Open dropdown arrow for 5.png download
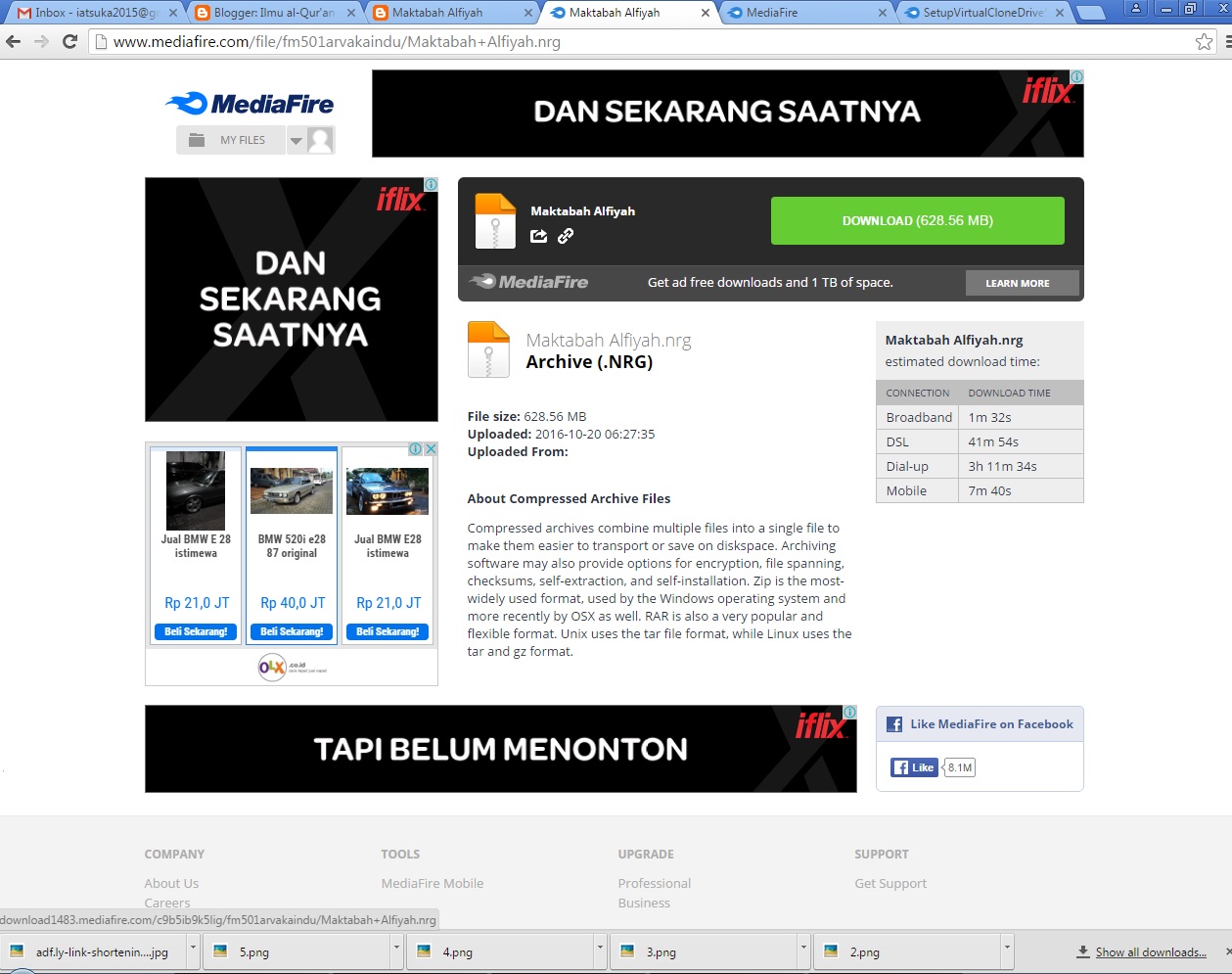Image resolution: width=1232 pixels, height=974 pixels. click(396, 950)
